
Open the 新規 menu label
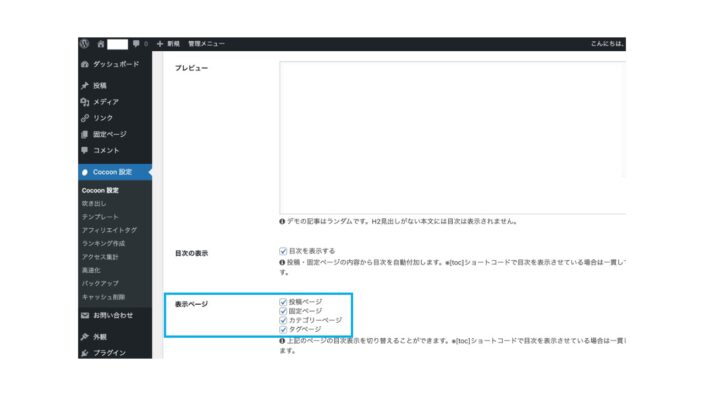pos(173,44)
